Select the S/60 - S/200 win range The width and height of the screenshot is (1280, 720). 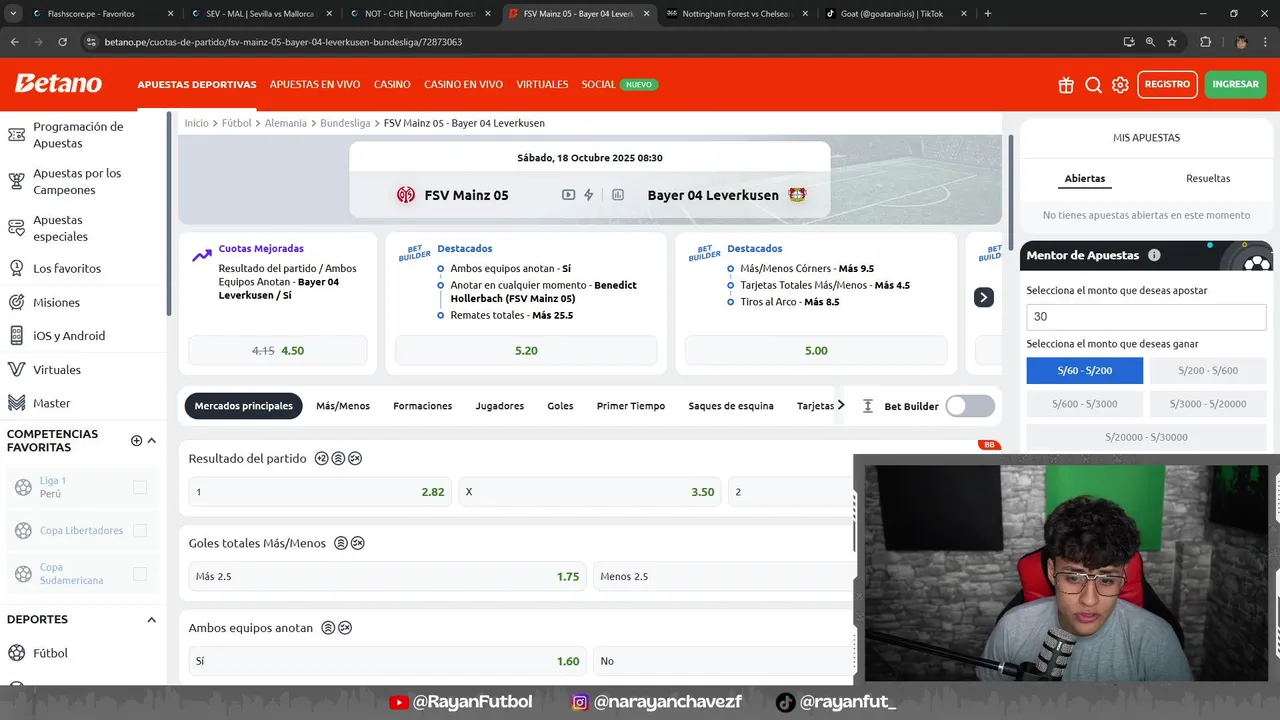click(1085, 371)
